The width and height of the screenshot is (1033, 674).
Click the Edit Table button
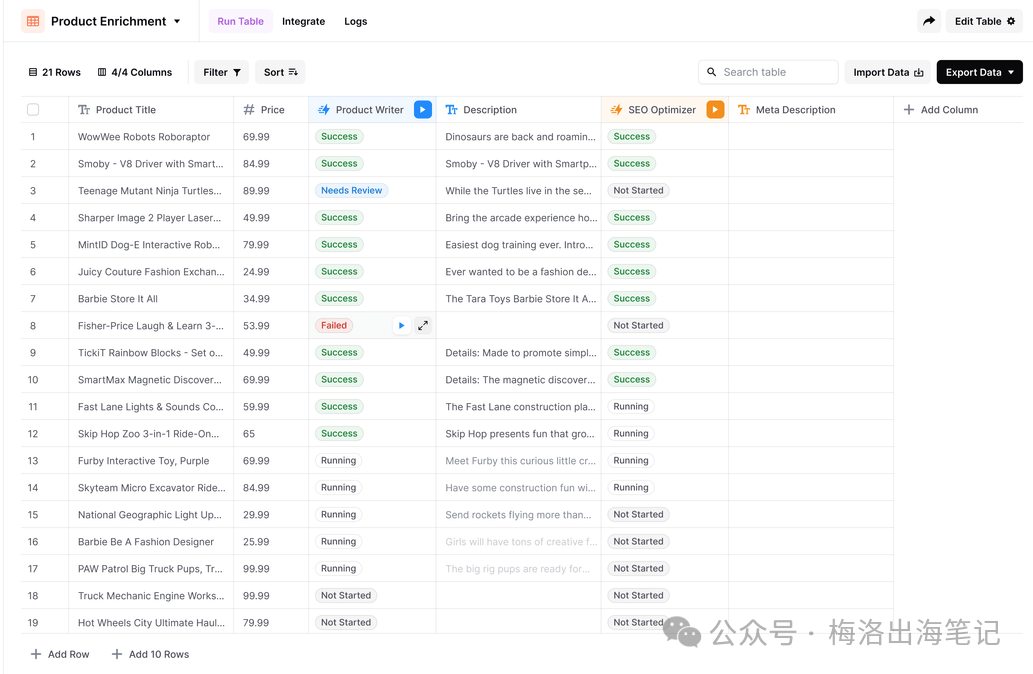(x=984, y=21)
